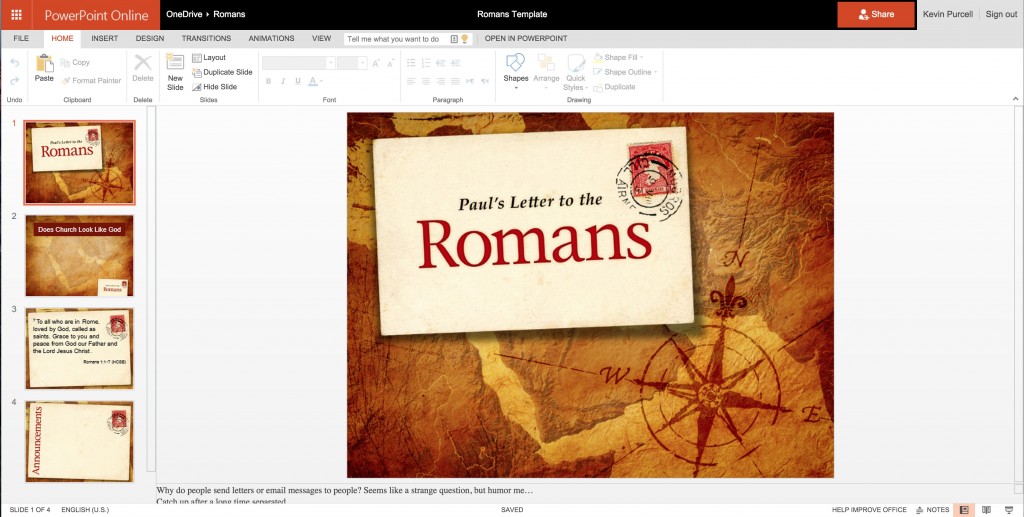Viewport: 1024px width, 517px height.
Task: Set right-to-left text direction
Action: pos(485,81)
